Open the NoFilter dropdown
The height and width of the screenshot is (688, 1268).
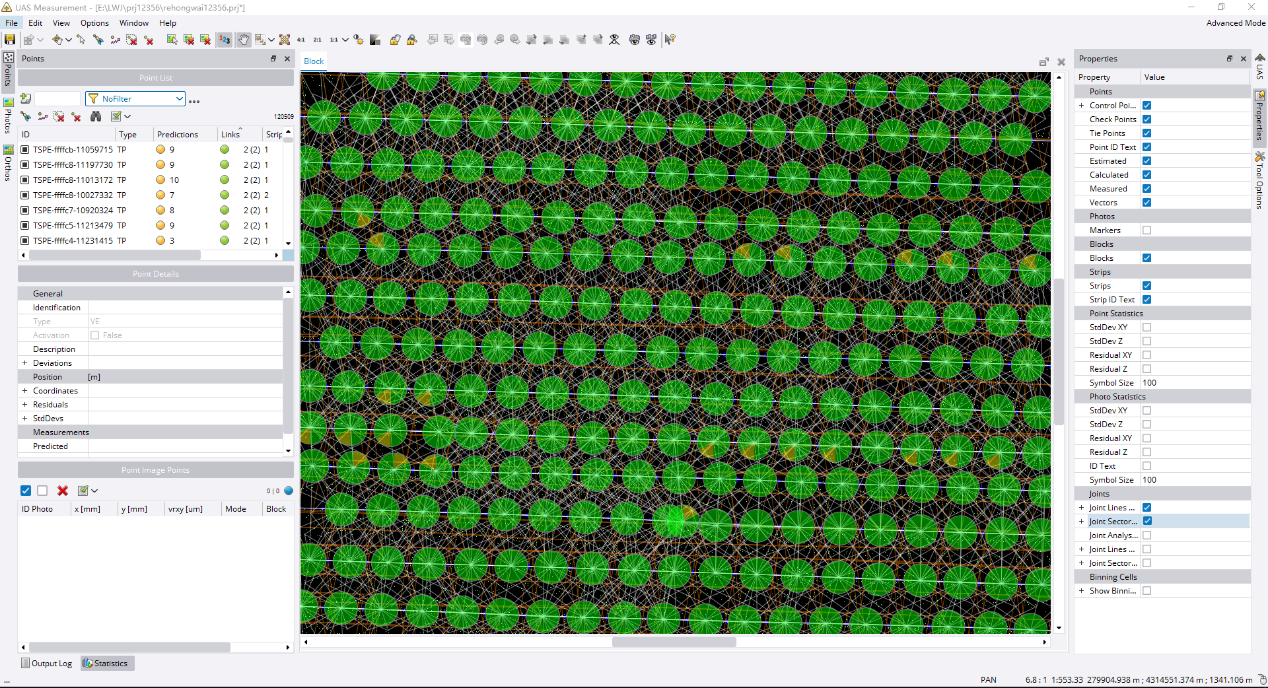(x=135, y=99)
